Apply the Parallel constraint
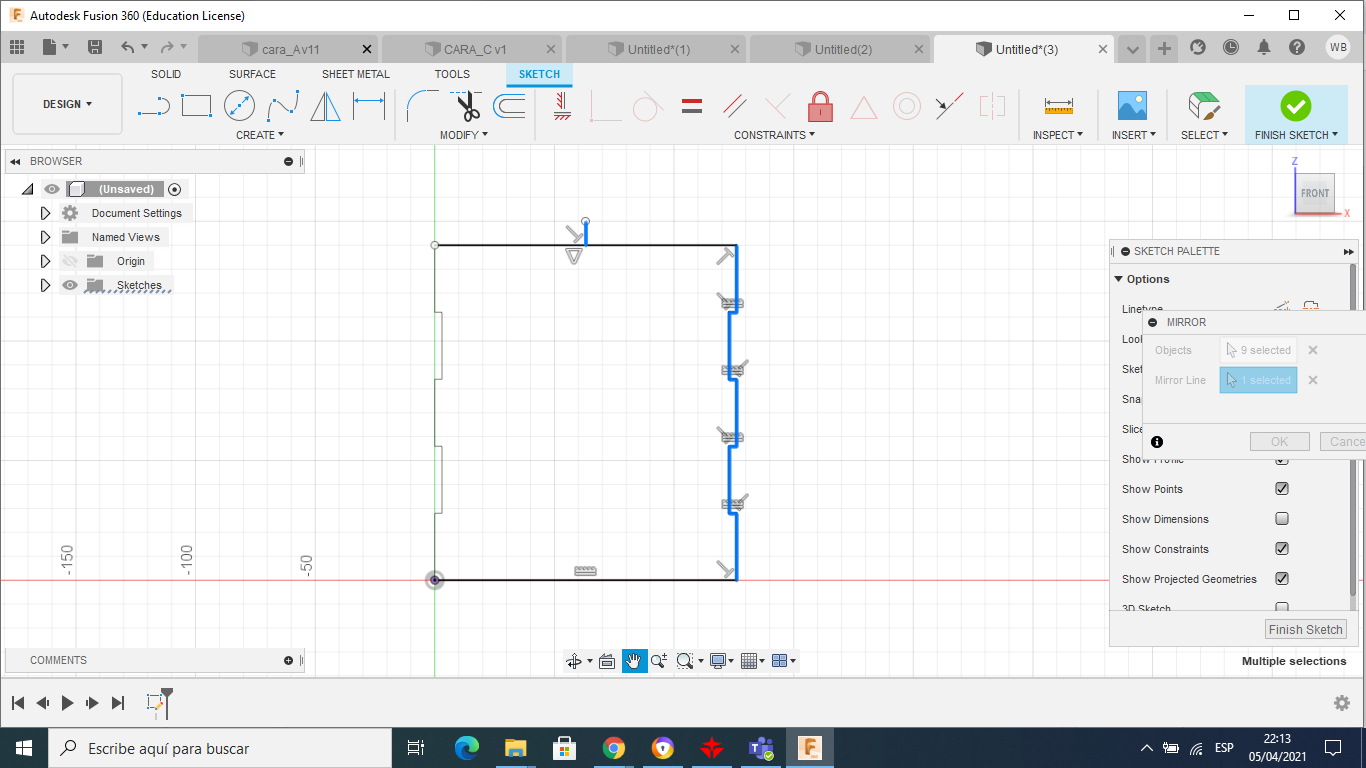 [734, 106]
